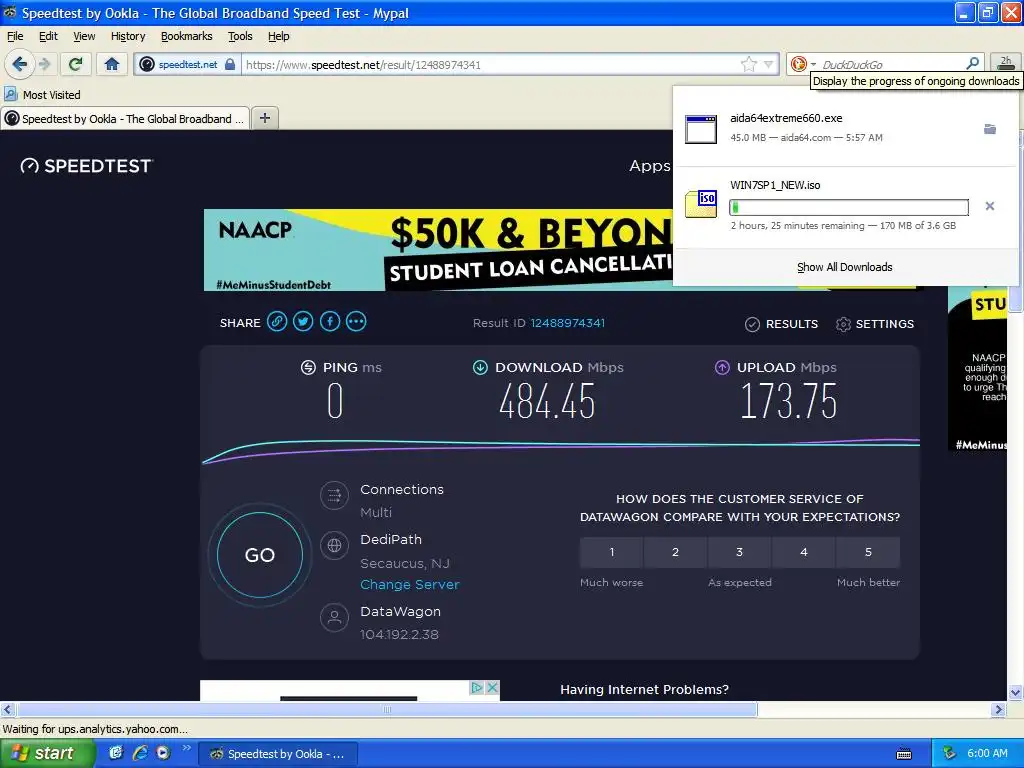
Task: Click the padlock site security icon
Action: pos(230,65)
